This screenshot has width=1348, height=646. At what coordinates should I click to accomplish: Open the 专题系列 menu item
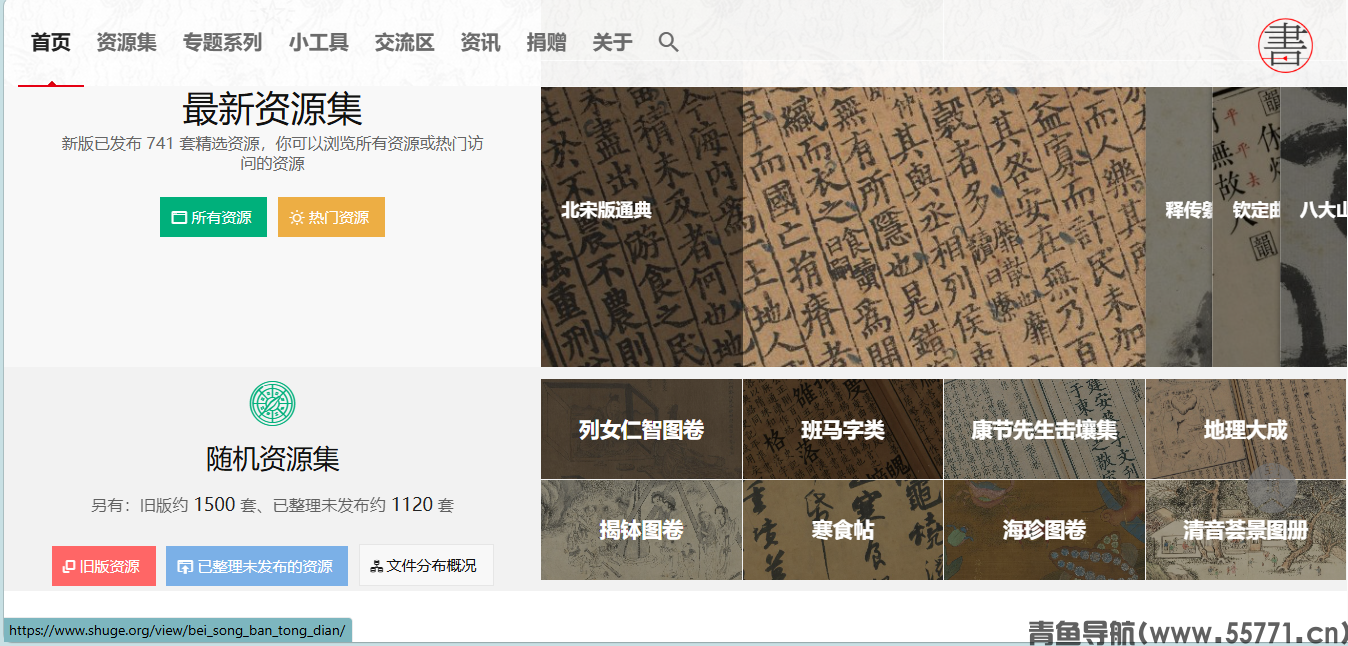[223, 42]
